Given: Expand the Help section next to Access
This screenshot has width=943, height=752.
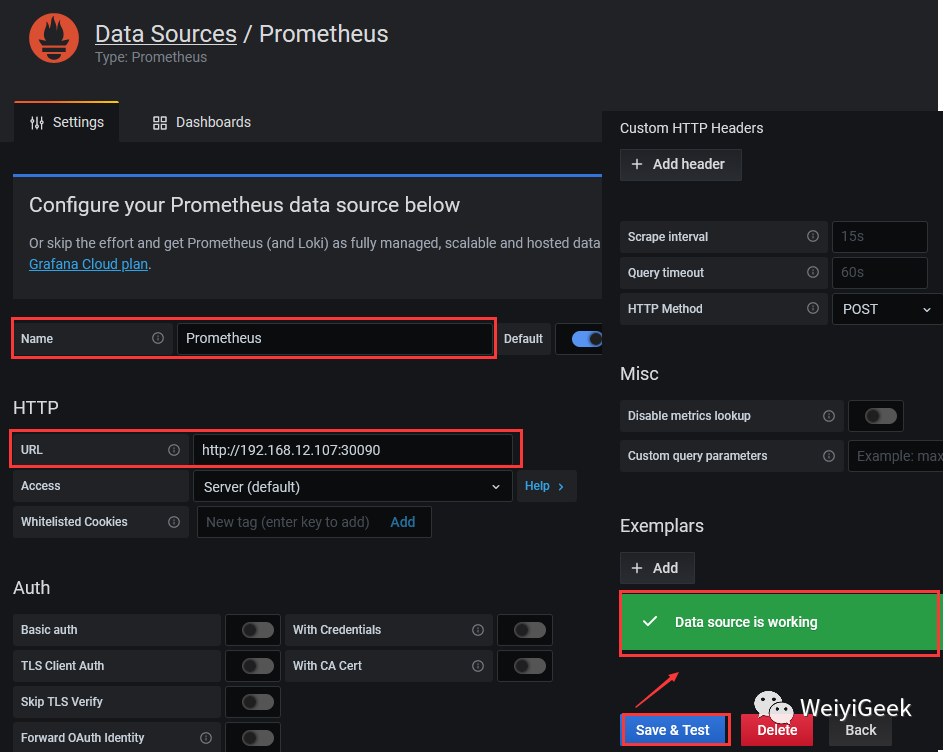Looking at the screenshot, I should (545, 486).
